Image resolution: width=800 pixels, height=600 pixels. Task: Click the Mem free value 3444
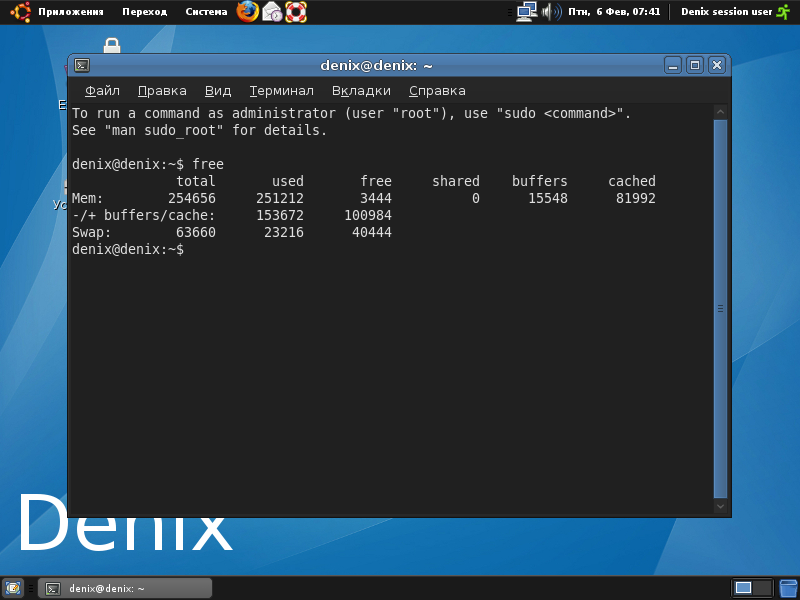point(376,198)
